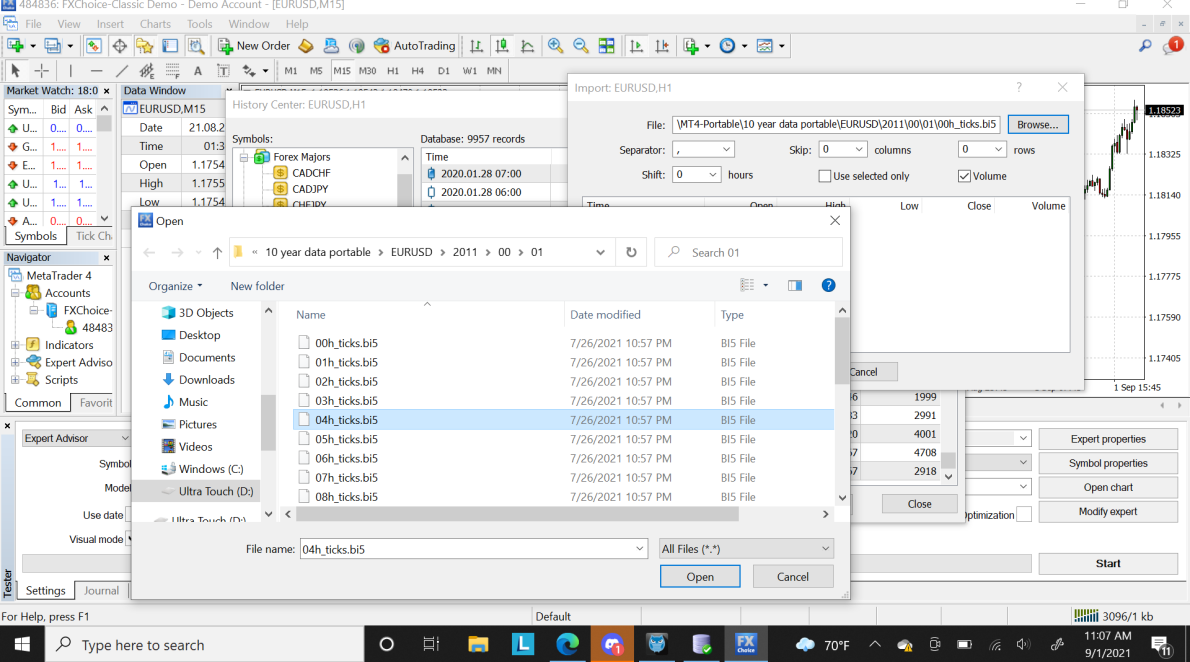Toggle the Strategy Tester toolbar icon
The width and height of the screenshot is (1190, 662).
[196, 46]
